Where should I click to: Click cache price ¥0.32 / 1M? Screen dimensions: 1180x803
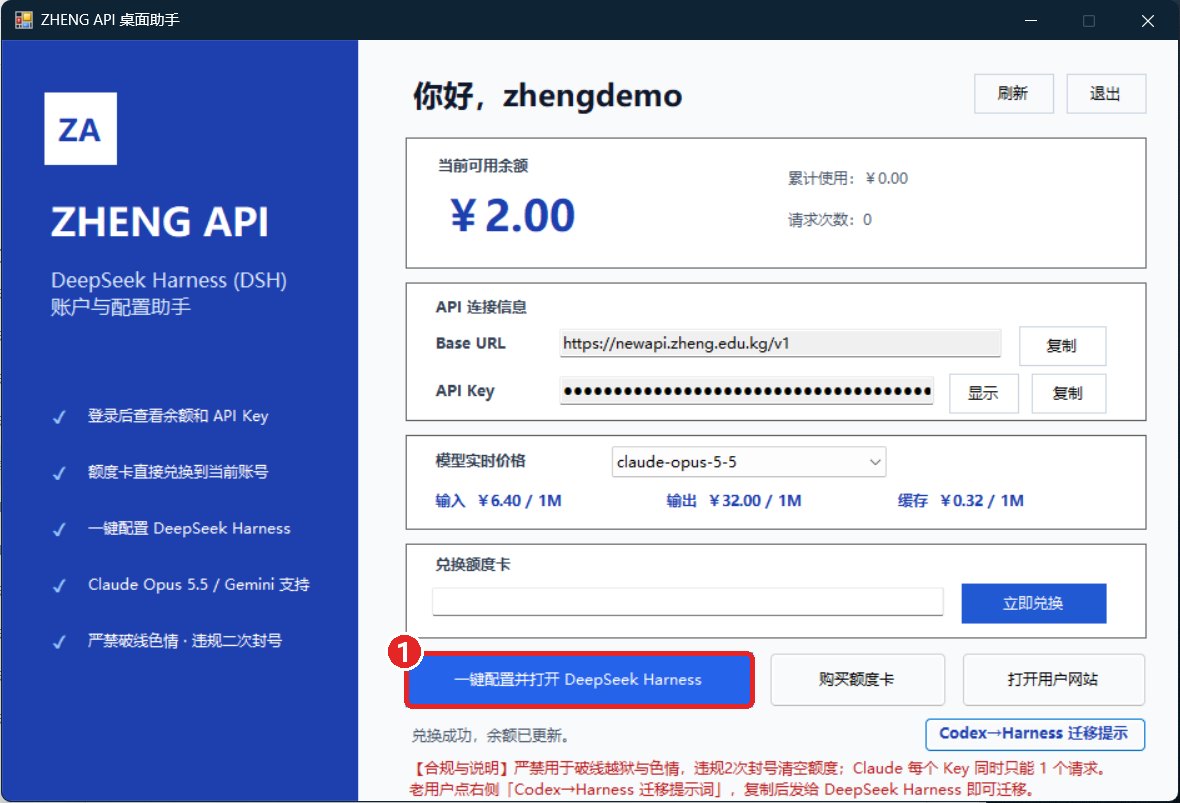click(x=960, y=500)
